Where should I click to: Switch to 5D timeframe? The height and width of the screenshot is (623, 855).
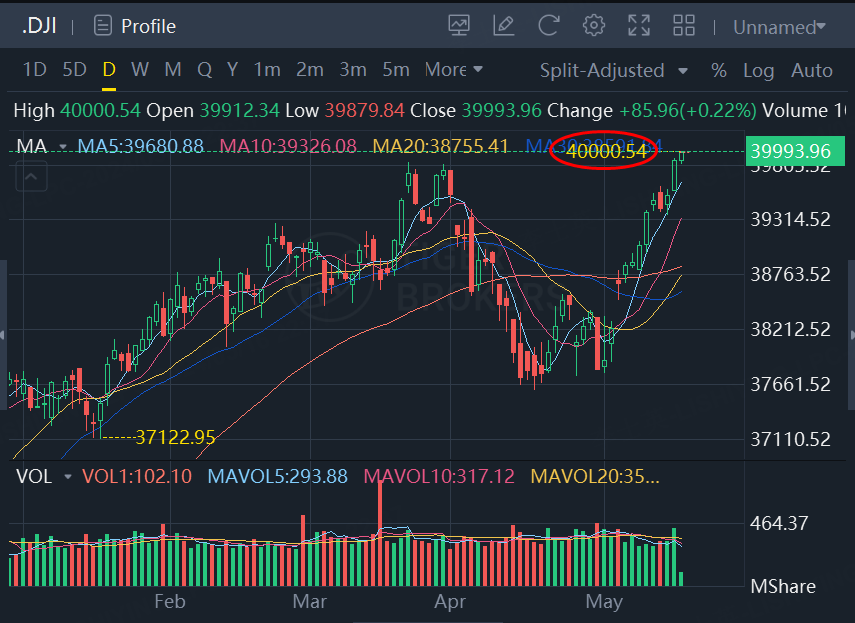click(75, 70)
